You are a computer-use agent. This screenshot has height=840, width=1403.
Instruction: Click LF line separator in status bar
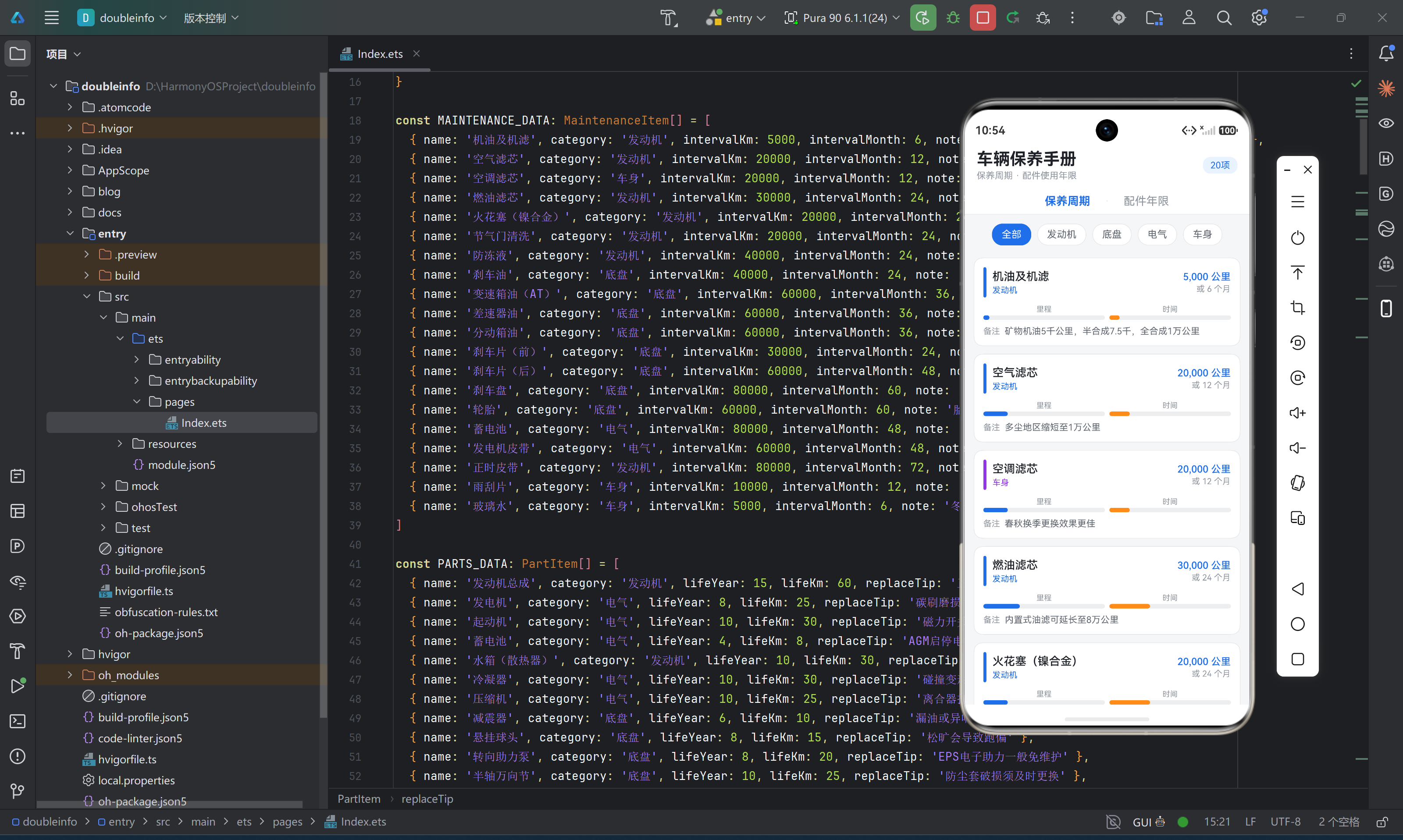click(1250, 822)
